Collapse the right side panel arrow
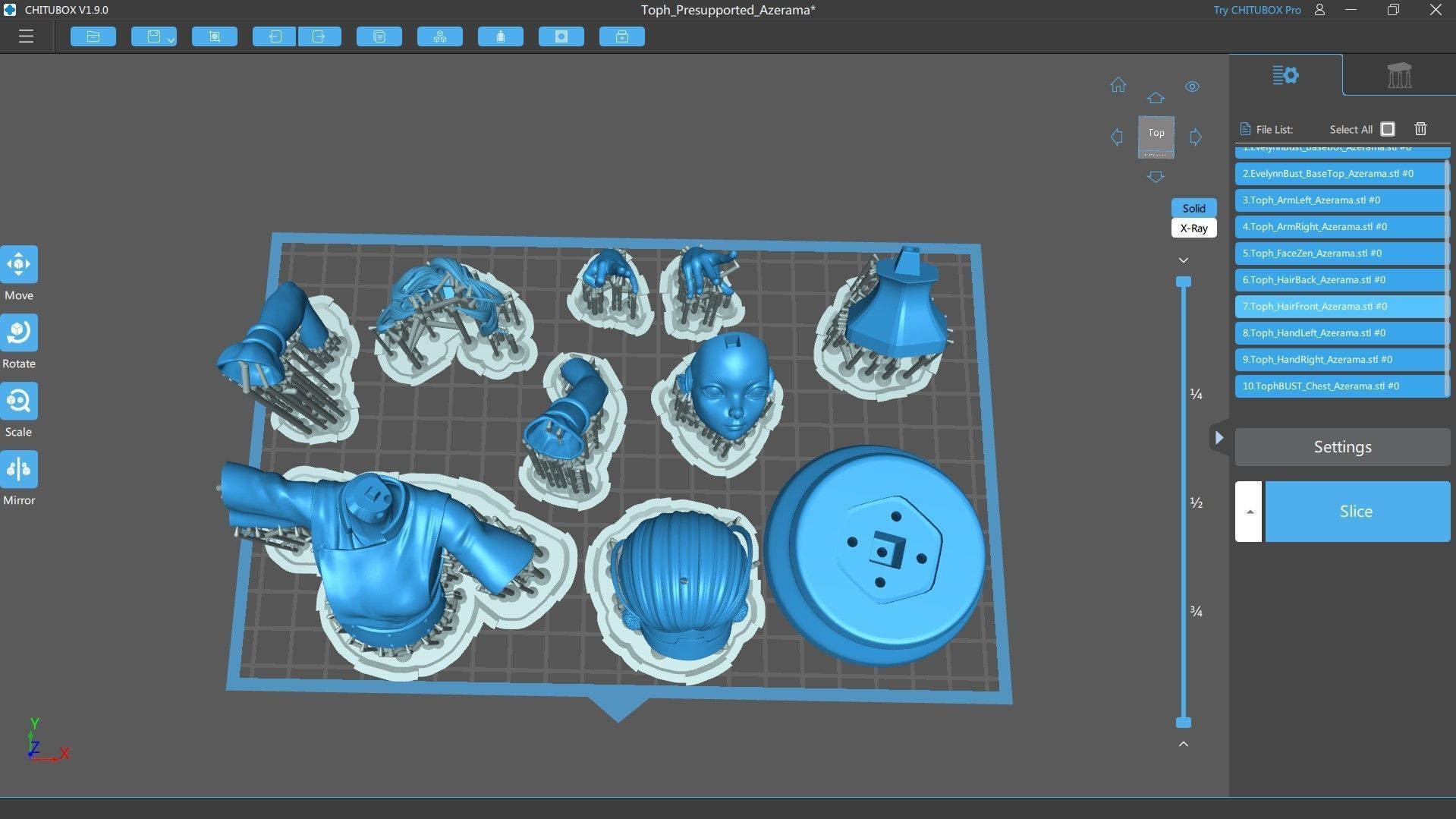The image size is (1456, 819). tap(1219, 438)
